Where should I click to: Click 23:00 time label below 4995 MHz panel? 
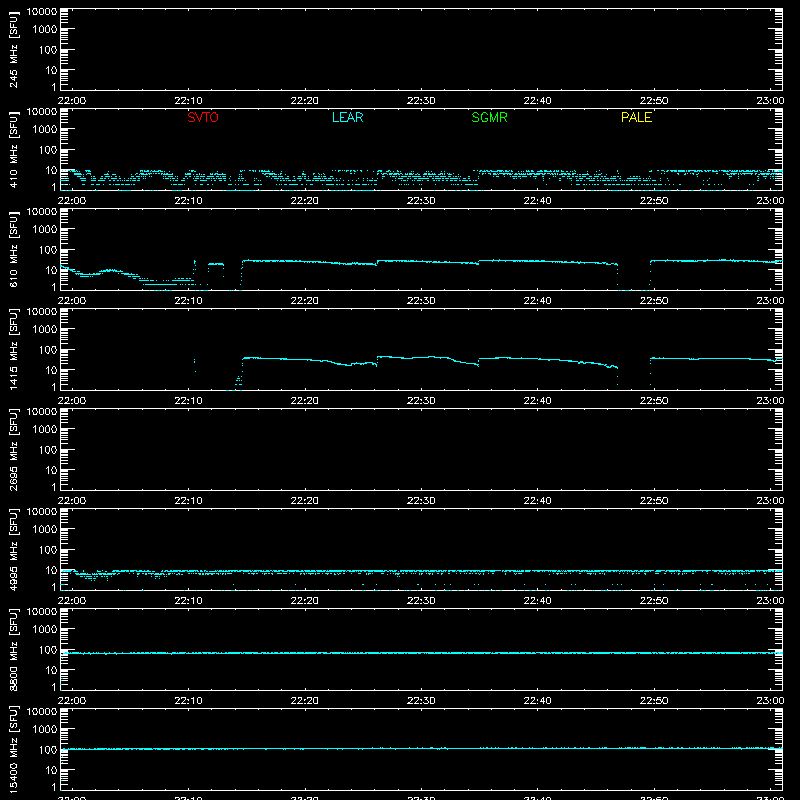pyautogui.click(x=770, y=601)
